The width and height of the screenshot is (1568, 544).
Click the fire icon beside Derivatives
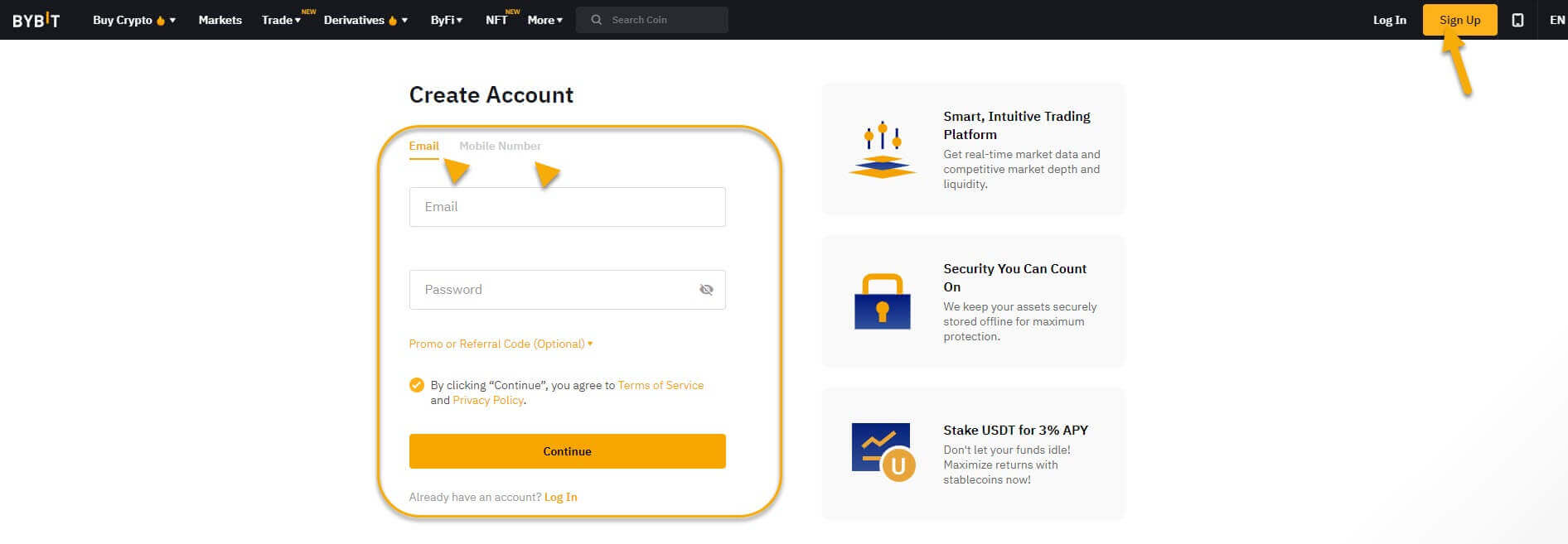pos(393,20)
